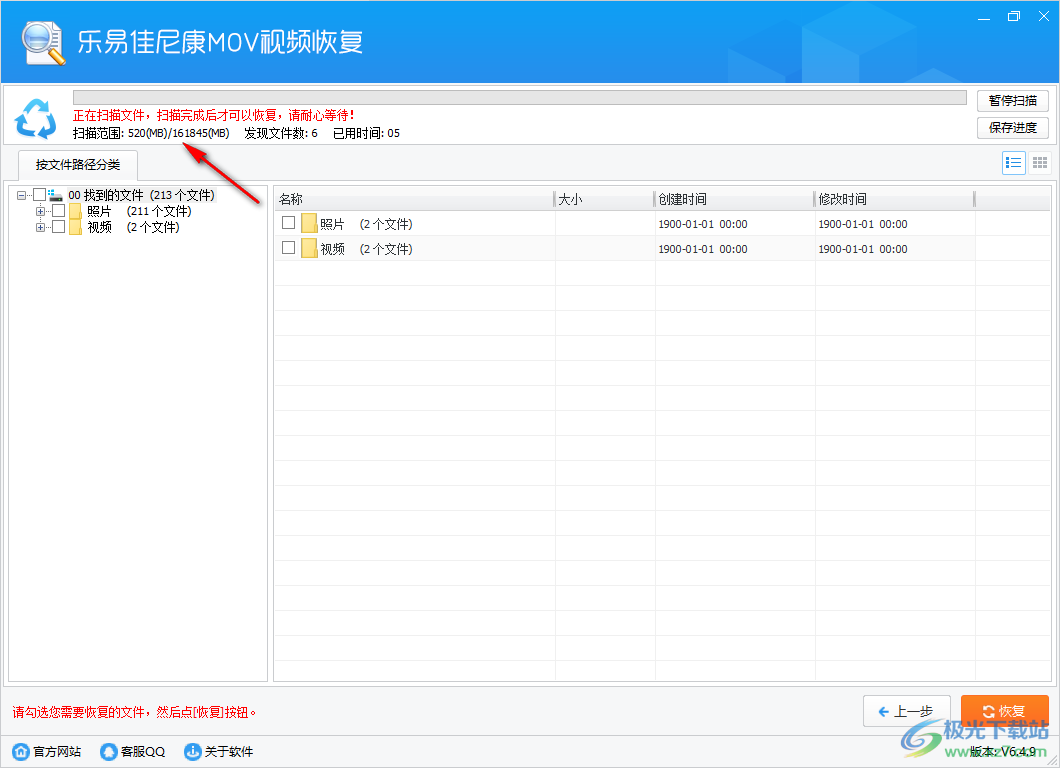Click the 关于软件 info icon
This screenshot has height=768, width=1060.
(193, 751)
